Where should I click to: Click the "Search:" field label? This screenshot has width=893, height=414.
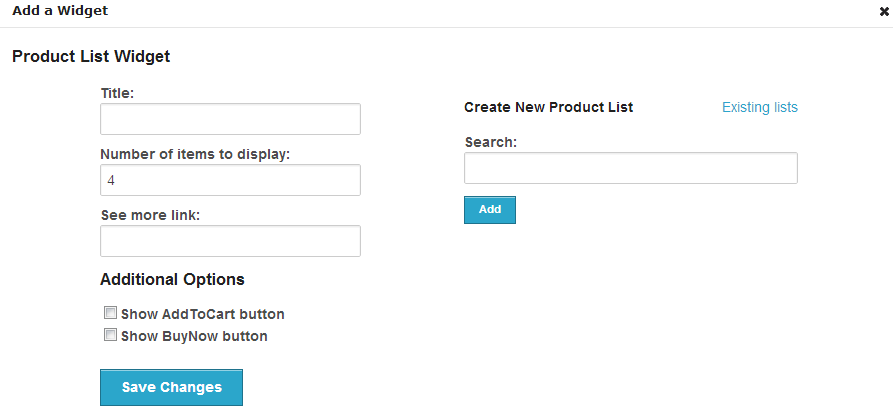[491, 142]
